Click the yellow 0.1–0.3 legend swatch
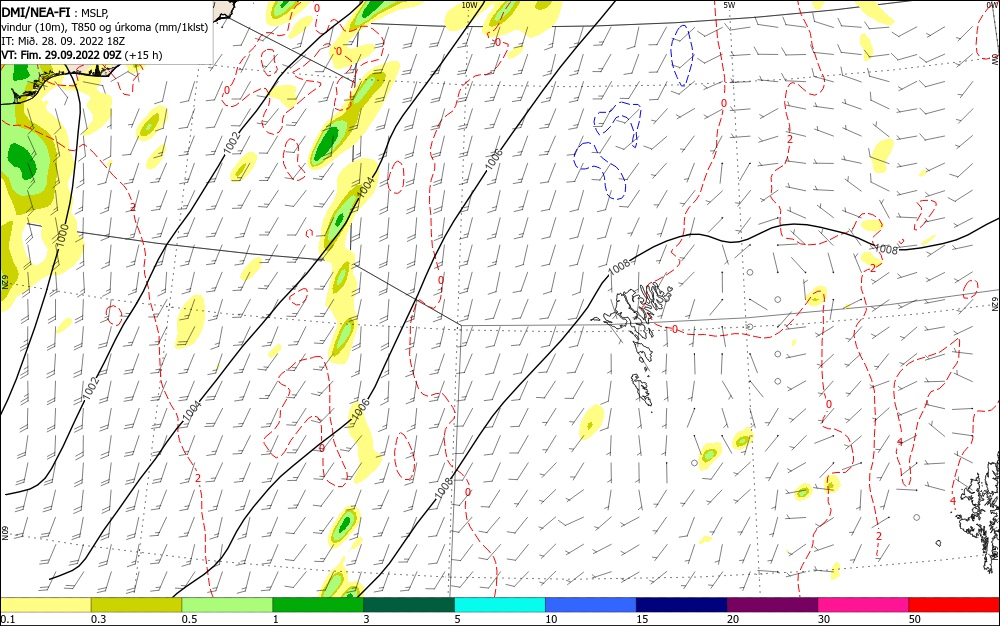The image size is (1000, 626). [x=46, y=604]
